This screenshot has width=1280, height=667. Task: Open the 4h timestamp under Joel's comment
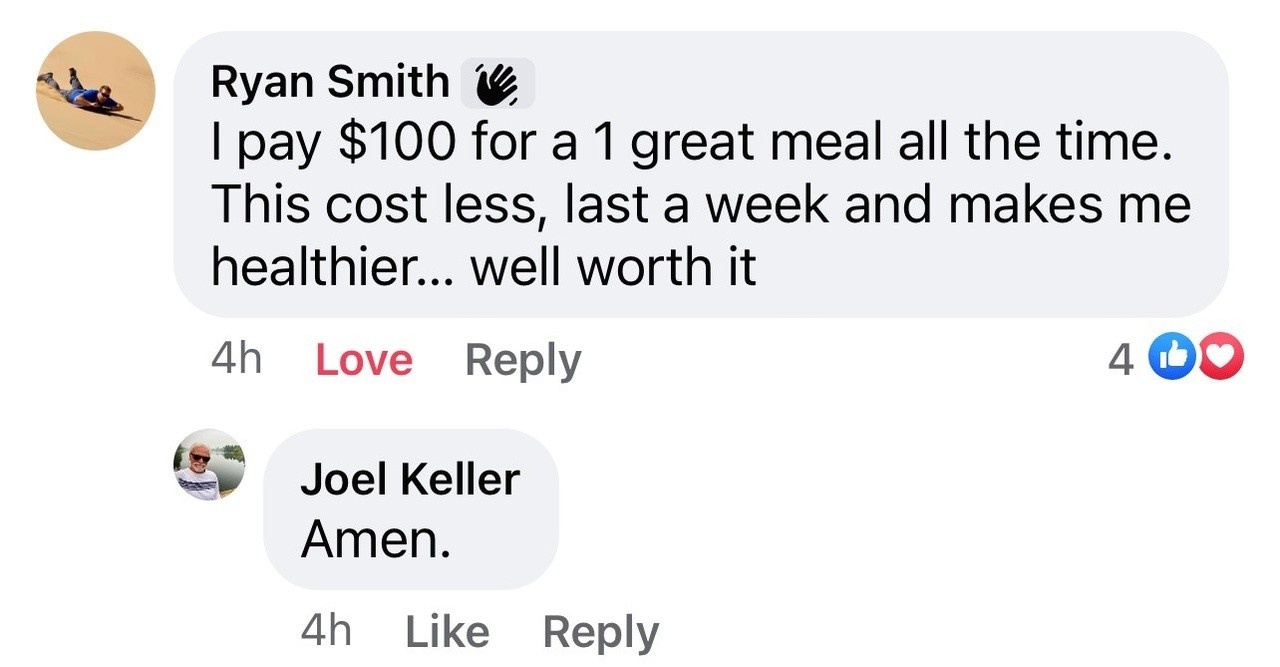[x=325, y=632]
